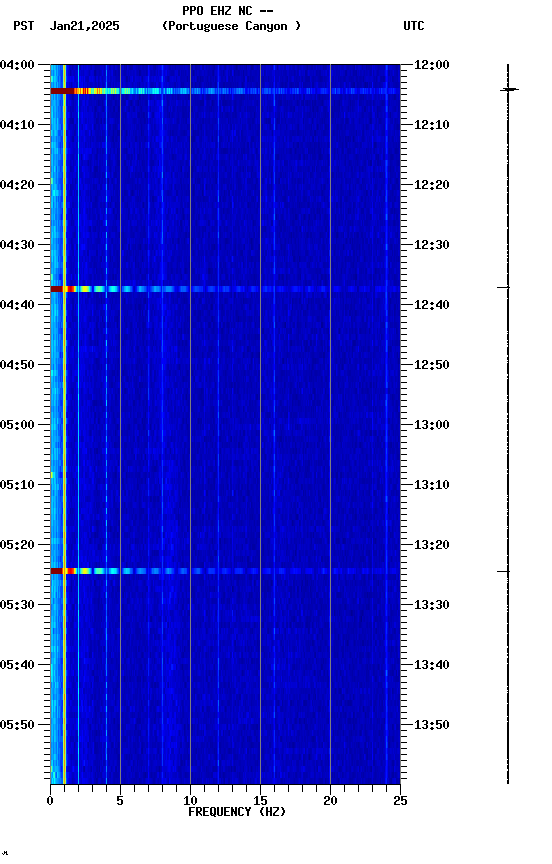This screenshot has height=864, width=552.
Task: Click the '05:30' PST time label
Action: click(x=17, y=606)
